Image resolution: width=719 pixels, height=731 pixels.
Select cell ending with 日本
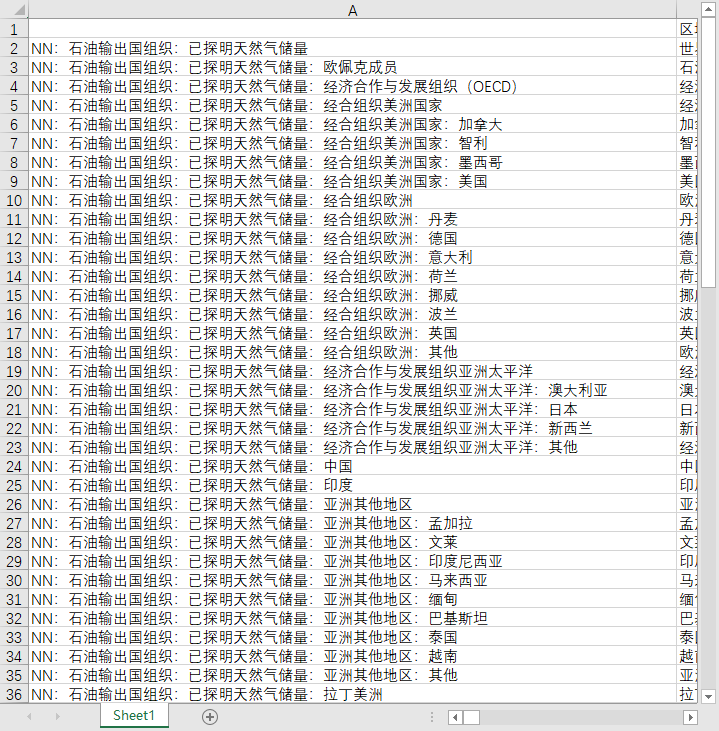pos(353,409)
